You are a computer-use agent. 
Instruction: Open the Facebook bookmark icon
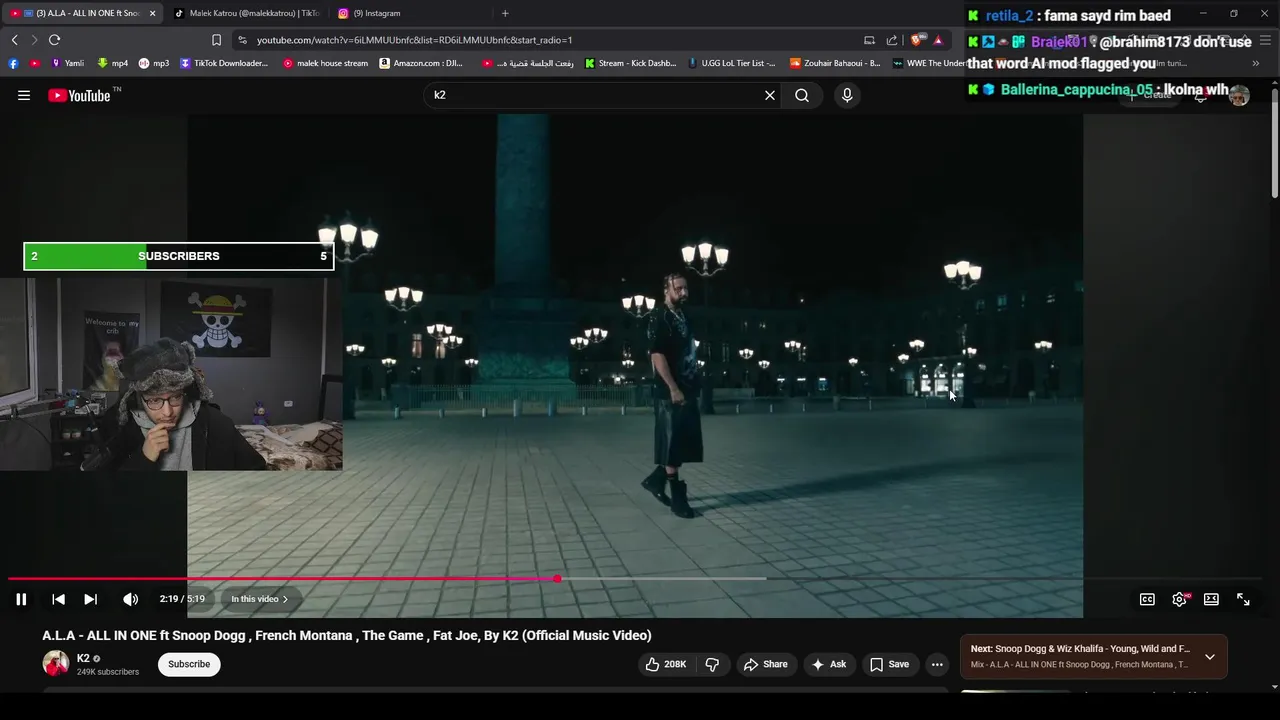[13, 63]
